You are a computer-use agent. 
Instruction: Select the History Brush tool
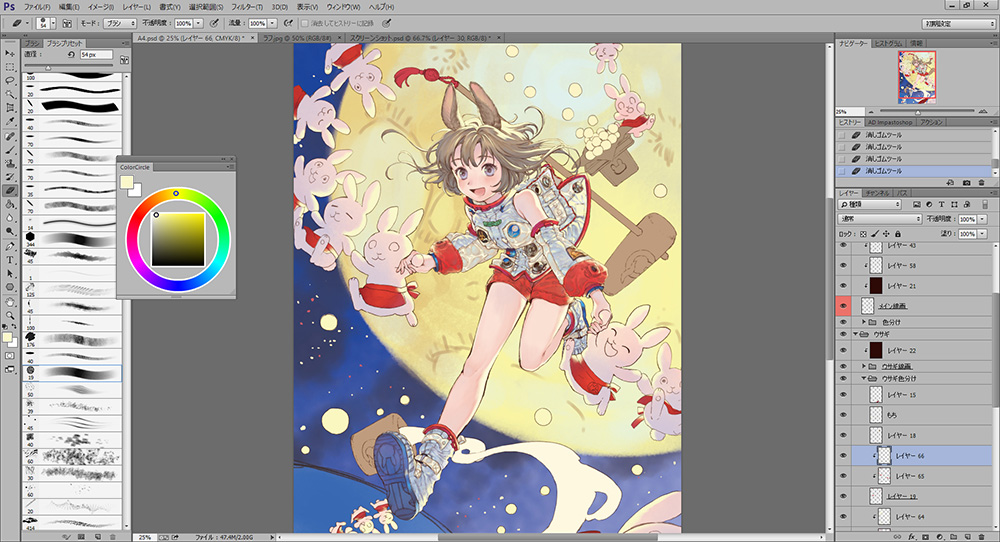pos(10,177)
